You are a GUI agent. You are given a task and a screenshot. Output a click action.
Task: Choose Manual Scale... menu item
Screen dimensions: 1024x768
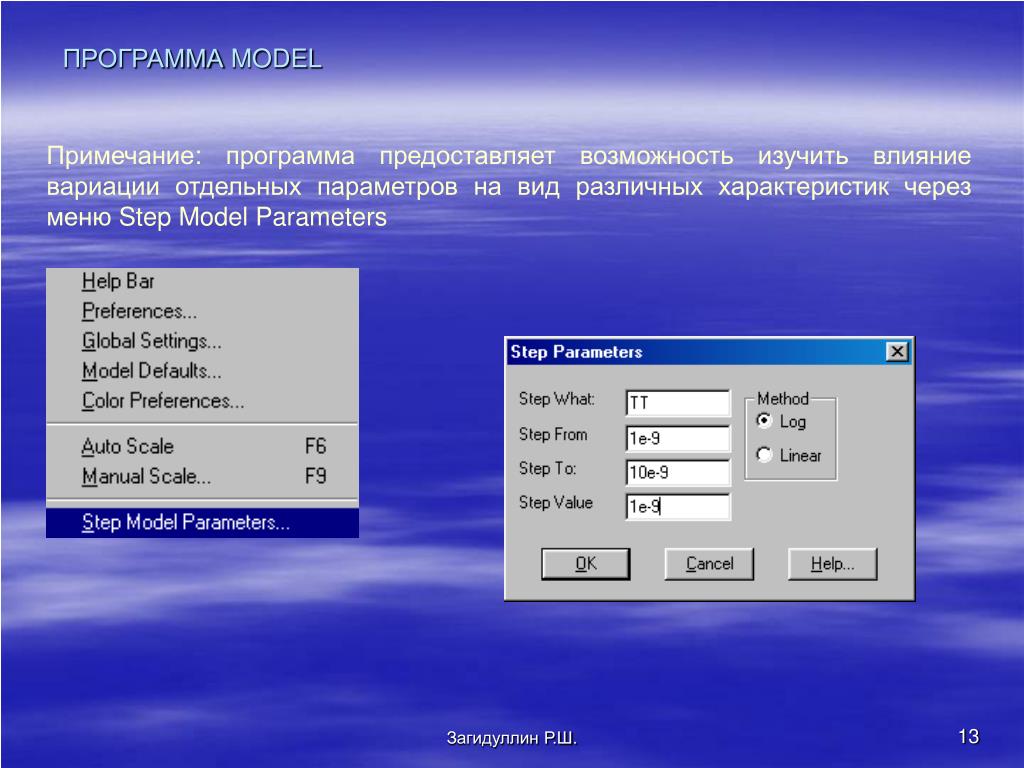pos(202,476)
